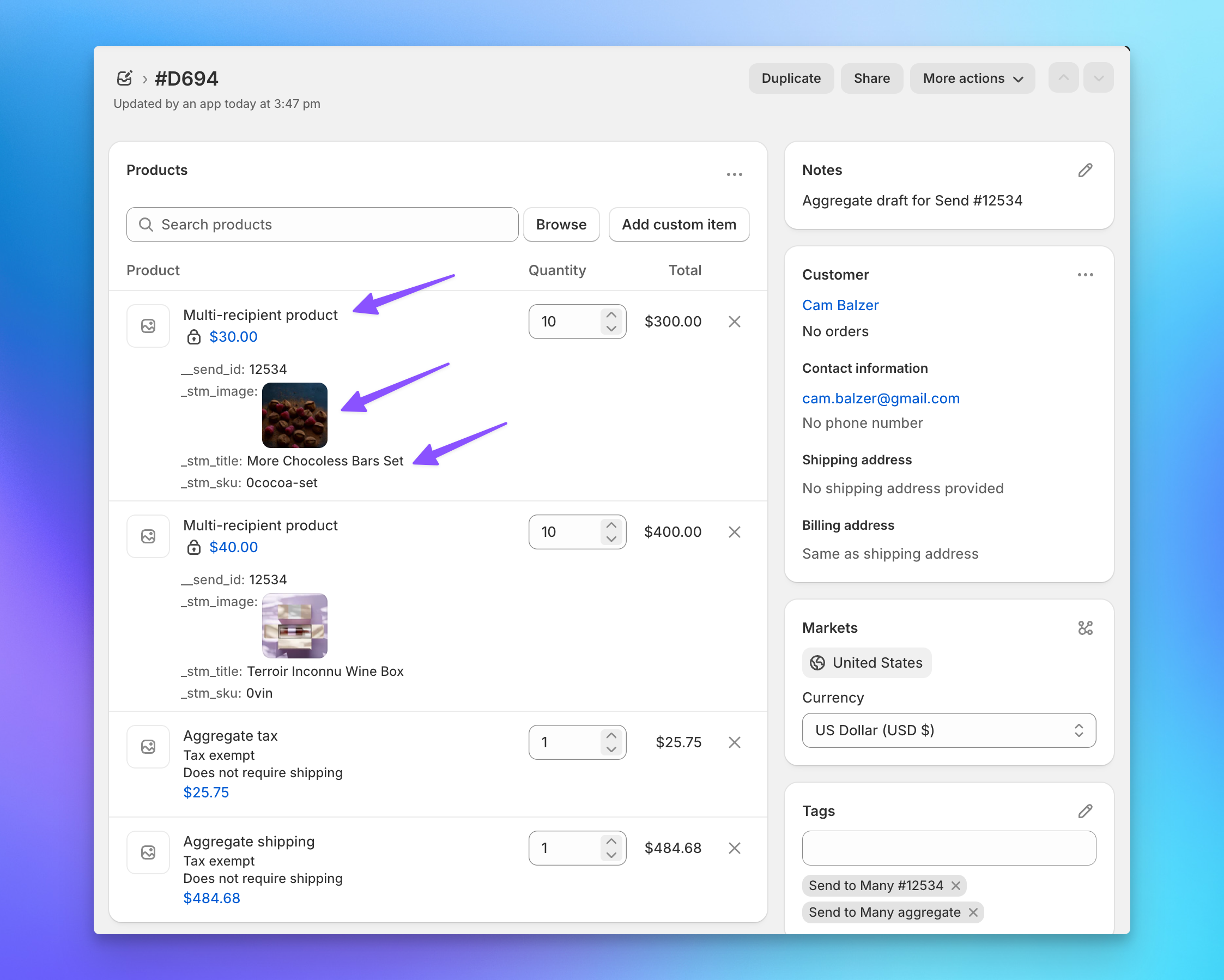
Task: Click the Markets manage icon
Action: (1086, 628)
